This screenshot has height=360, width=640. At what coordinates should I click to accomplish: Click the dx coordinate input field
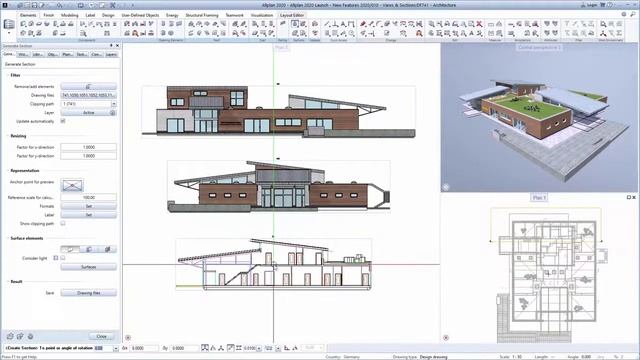click(144, 348)
